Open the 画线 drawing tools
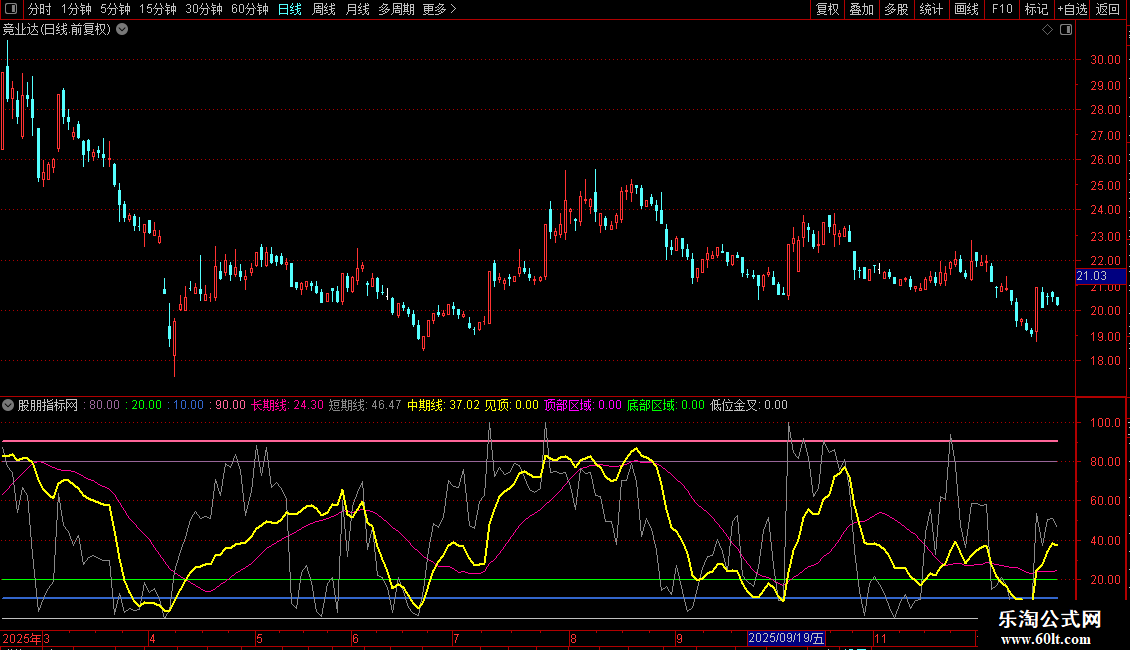1130x650 pixels. click(x=966, y=9)
